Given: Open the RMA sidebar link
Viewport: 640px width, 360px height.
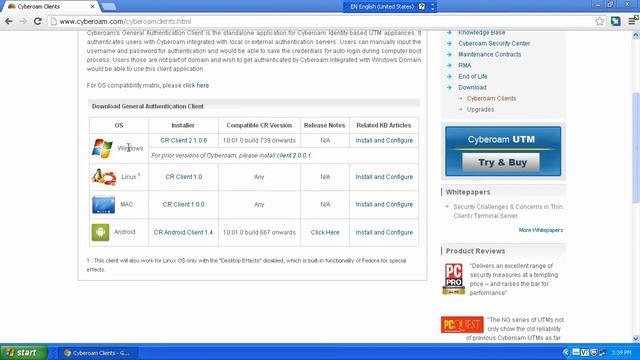Looking at the screenshot, I should click(464, 65).
